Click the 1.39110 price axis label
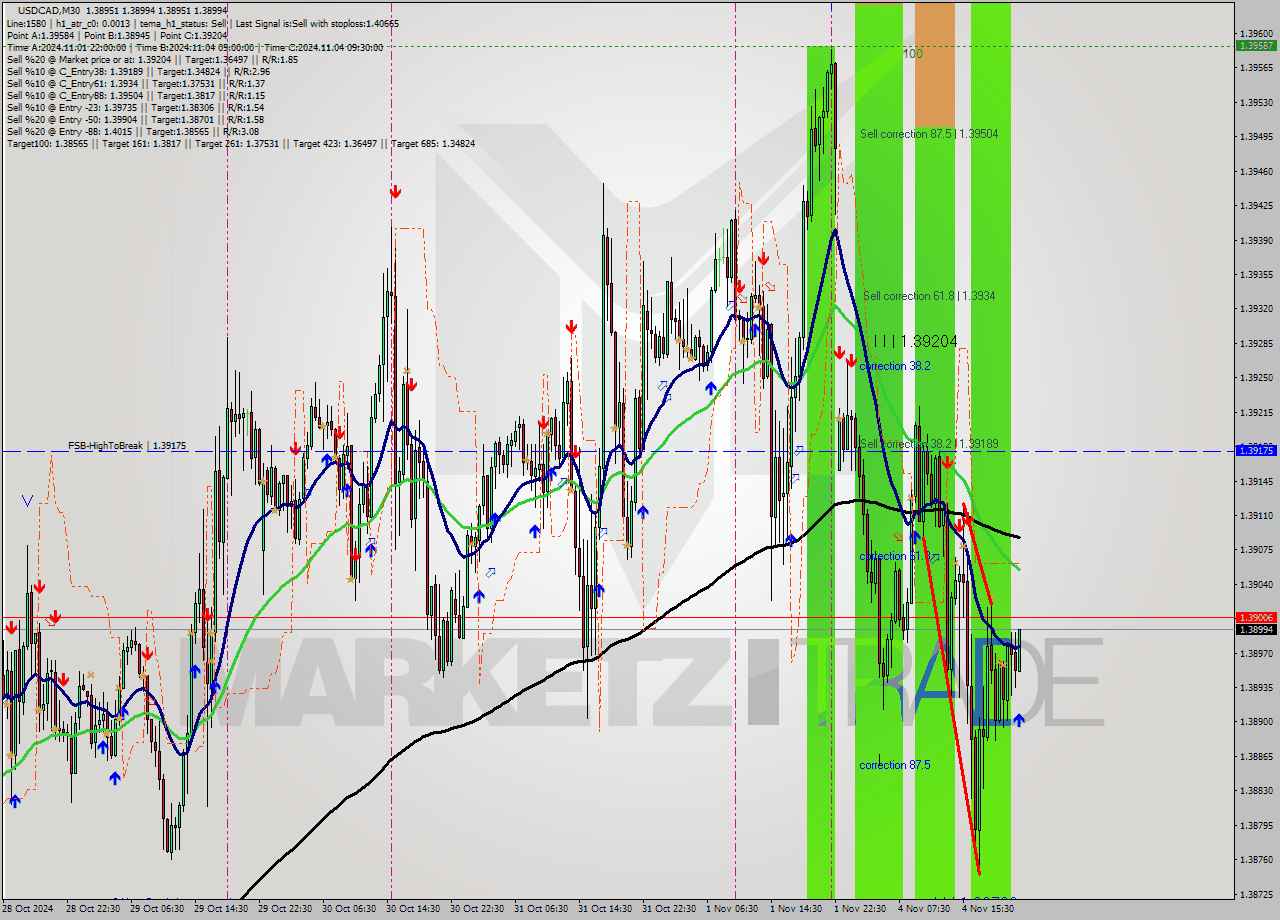The width and height of the screenshot is (1280, 920). 1255,515
